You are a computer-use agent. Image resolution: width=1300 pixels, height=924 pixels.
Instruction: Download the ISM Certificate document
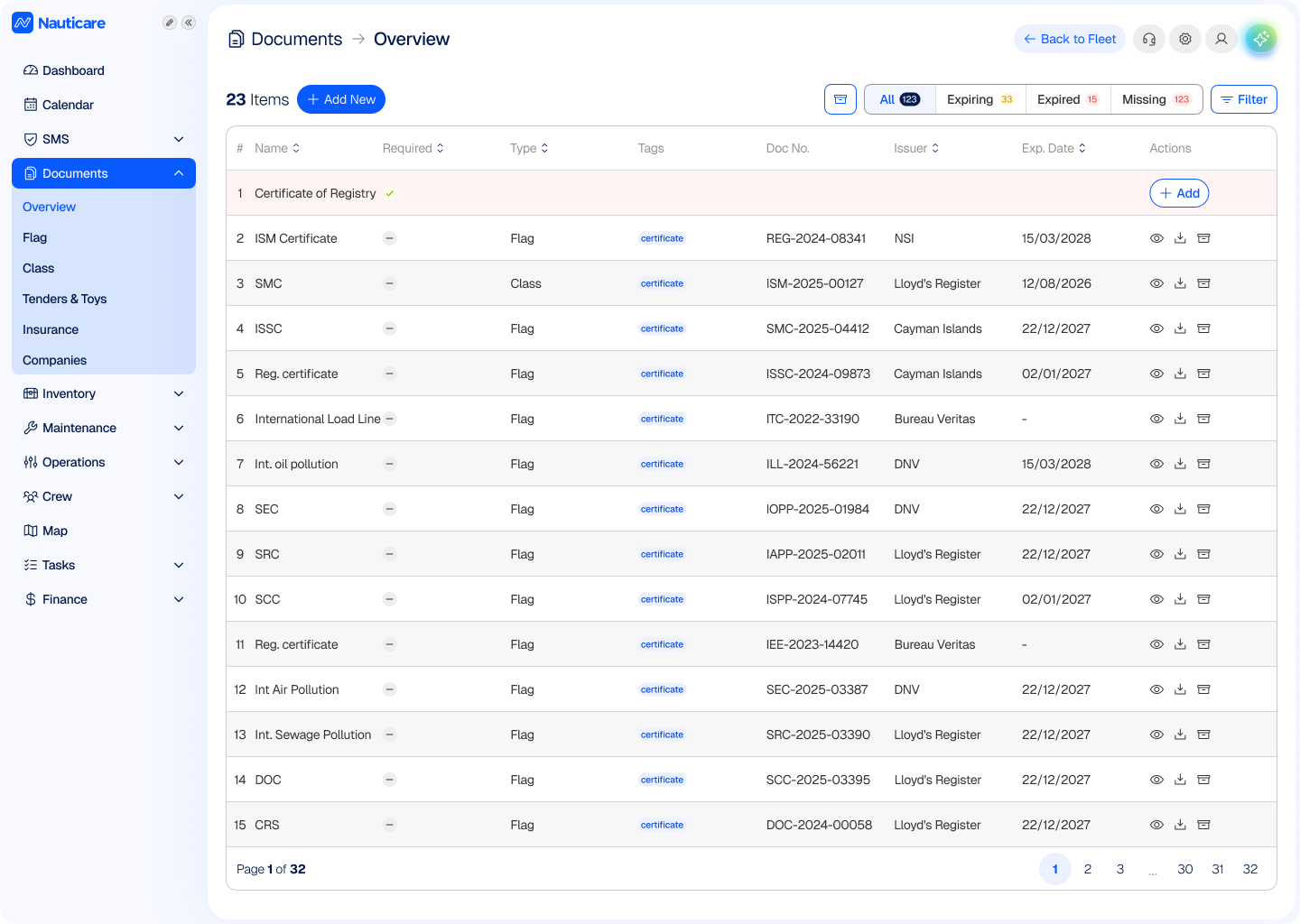[1180, 238]
